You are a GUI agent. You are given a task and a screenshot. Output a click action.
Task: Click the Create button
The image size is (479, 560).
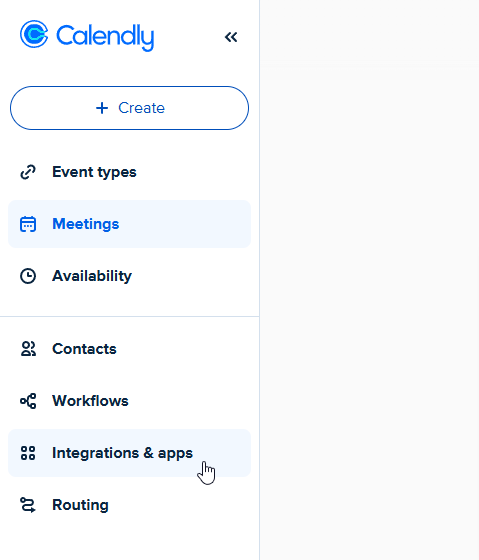pyautogui.click(x=129, y=108)
